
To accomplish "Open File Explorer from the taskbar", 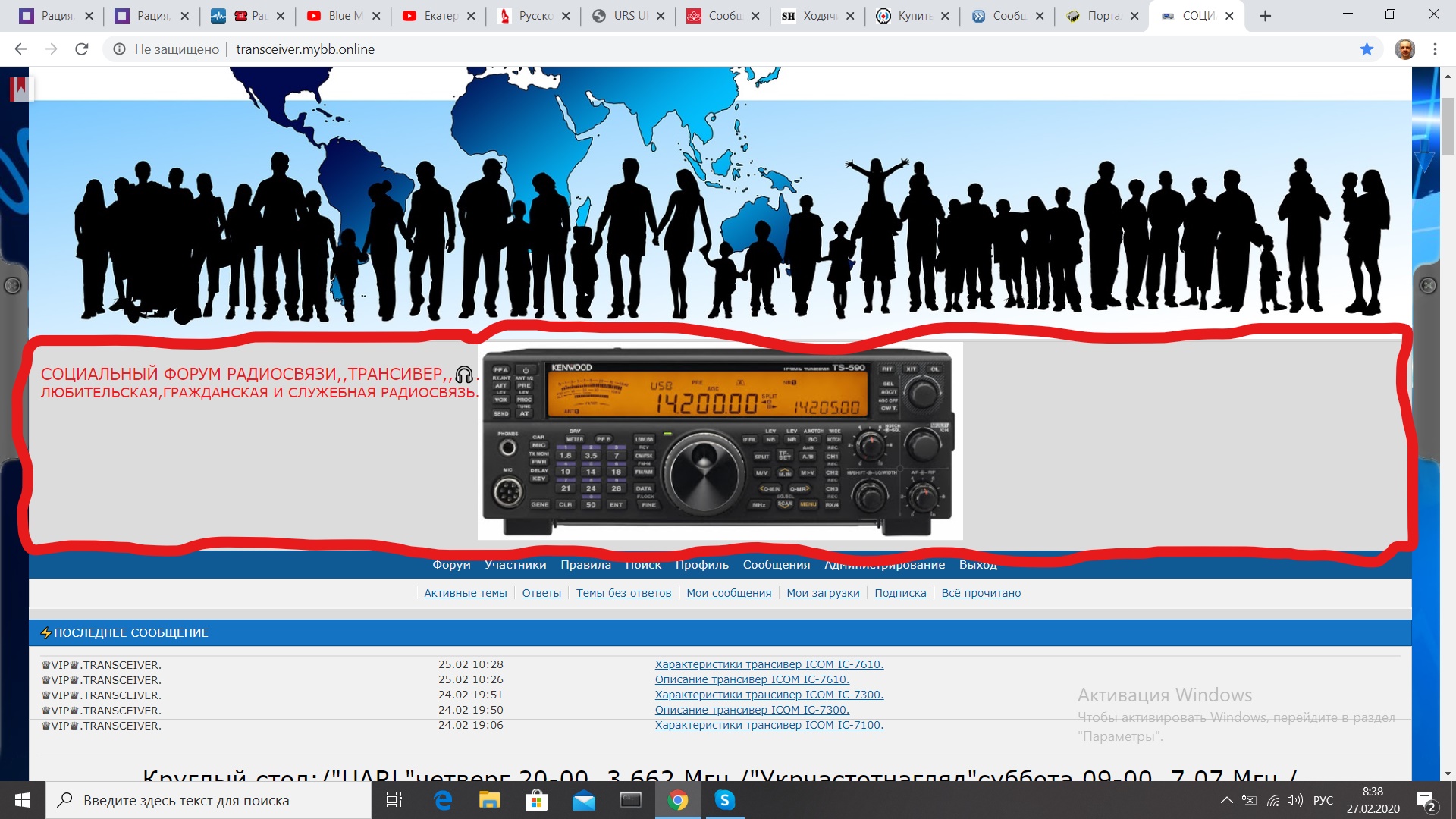I will point(490,800).
